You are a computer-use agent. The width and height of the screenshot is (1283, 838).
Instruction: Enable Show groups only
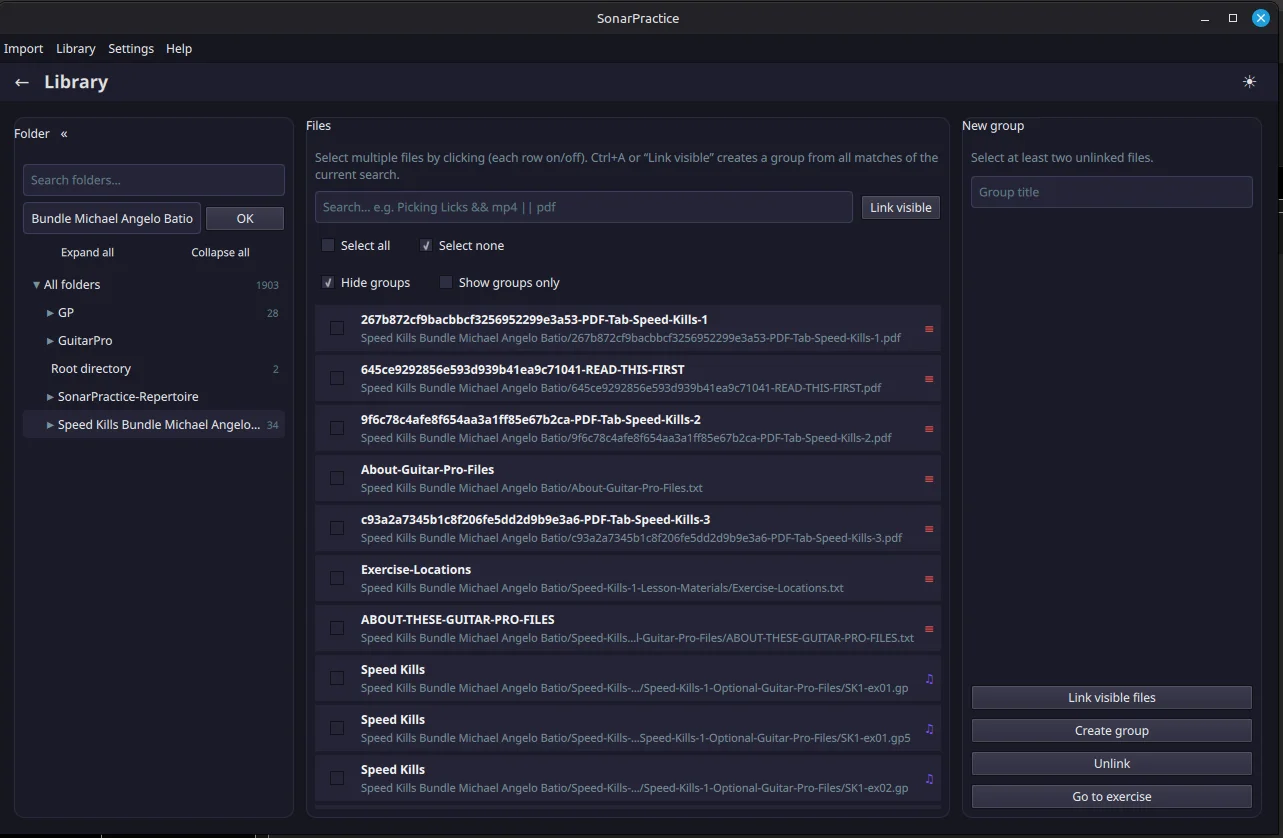(x=446, y=282)
